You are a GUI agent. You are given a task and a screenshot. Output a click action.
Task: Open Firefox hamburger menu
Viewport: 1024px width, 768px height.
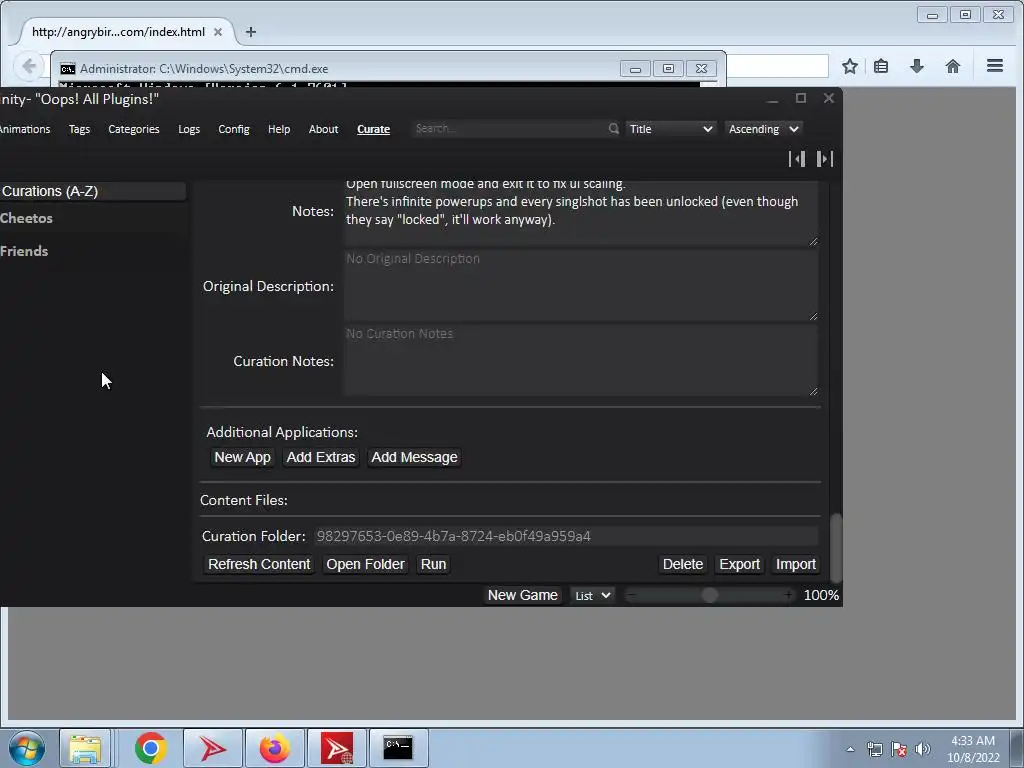pyautogui.click(x=995, y=66)
